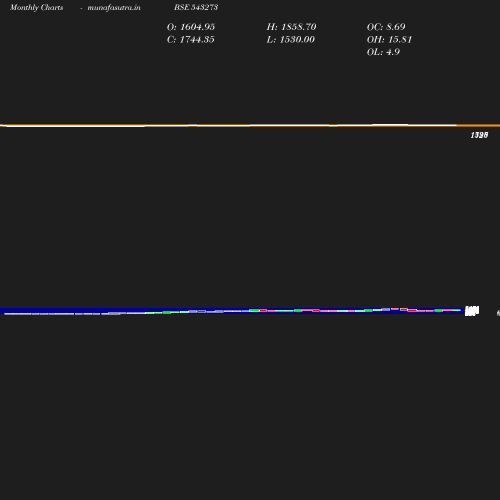Click the white current-price tag beside candles
Viewport: 500px width, 500px height.
tap(472, 311)
